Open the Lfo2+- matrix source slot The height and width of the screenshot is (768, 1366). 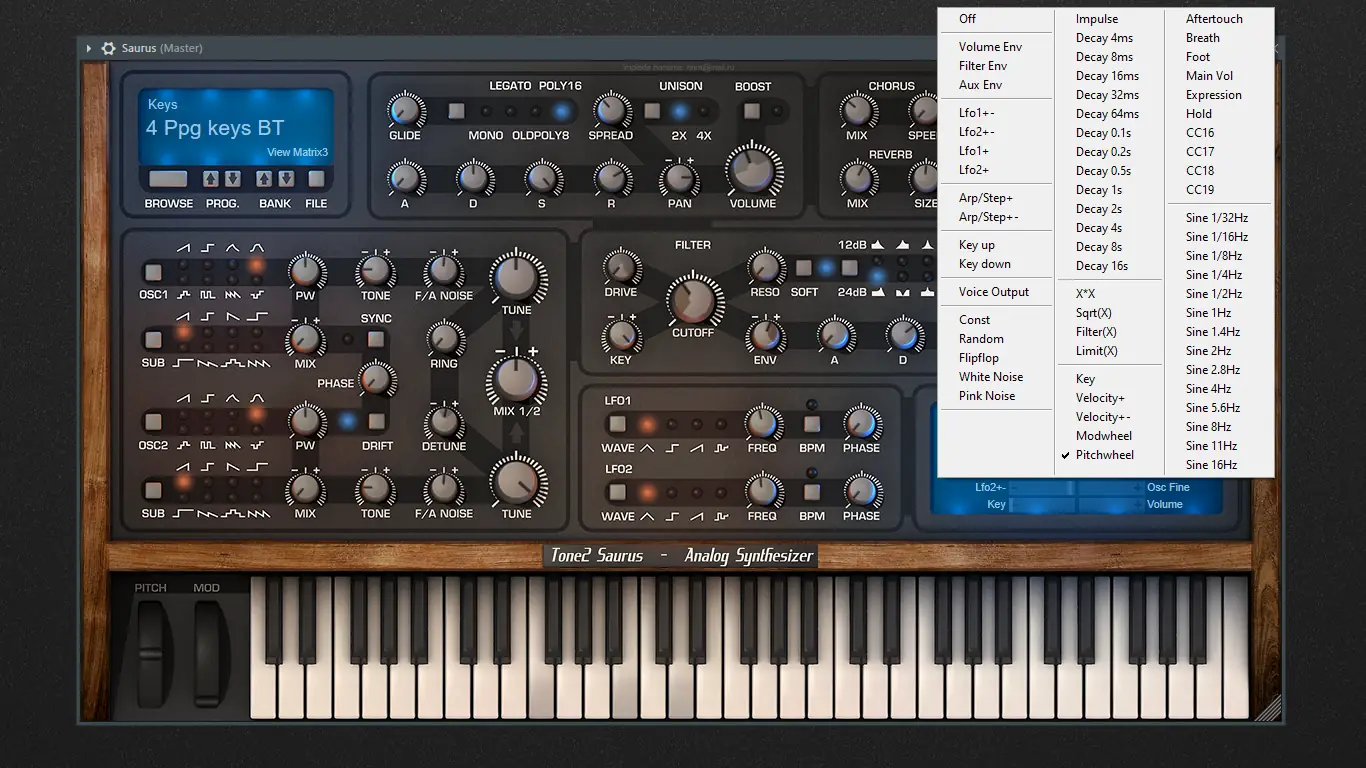click(990, 488)
